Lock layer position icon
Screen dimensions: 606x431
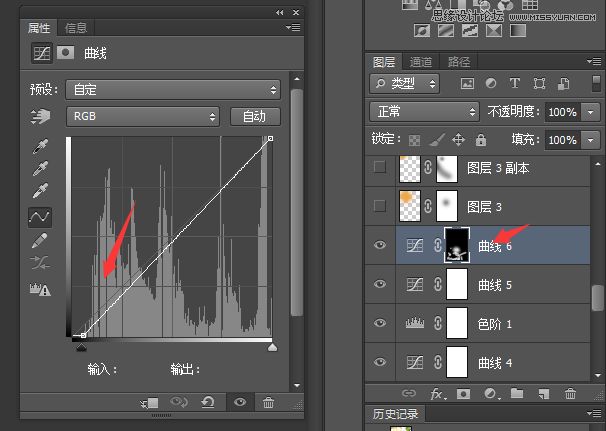pos(458,140)
